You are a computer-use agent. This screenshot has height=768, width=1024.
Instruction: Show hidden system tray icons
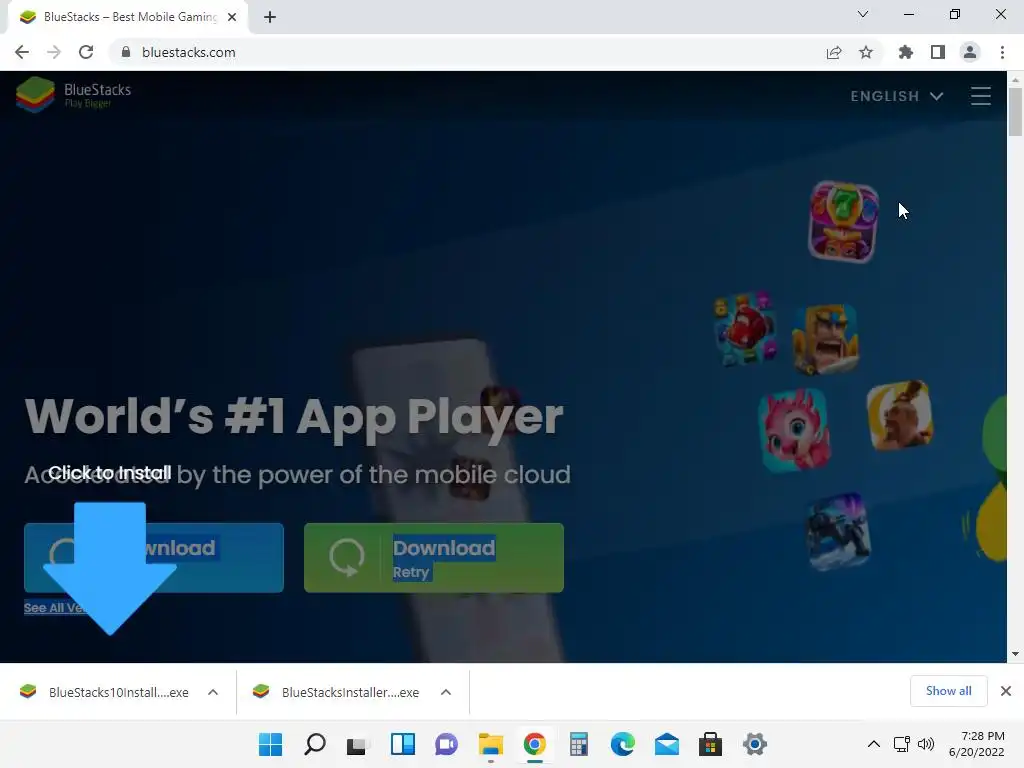874,744
